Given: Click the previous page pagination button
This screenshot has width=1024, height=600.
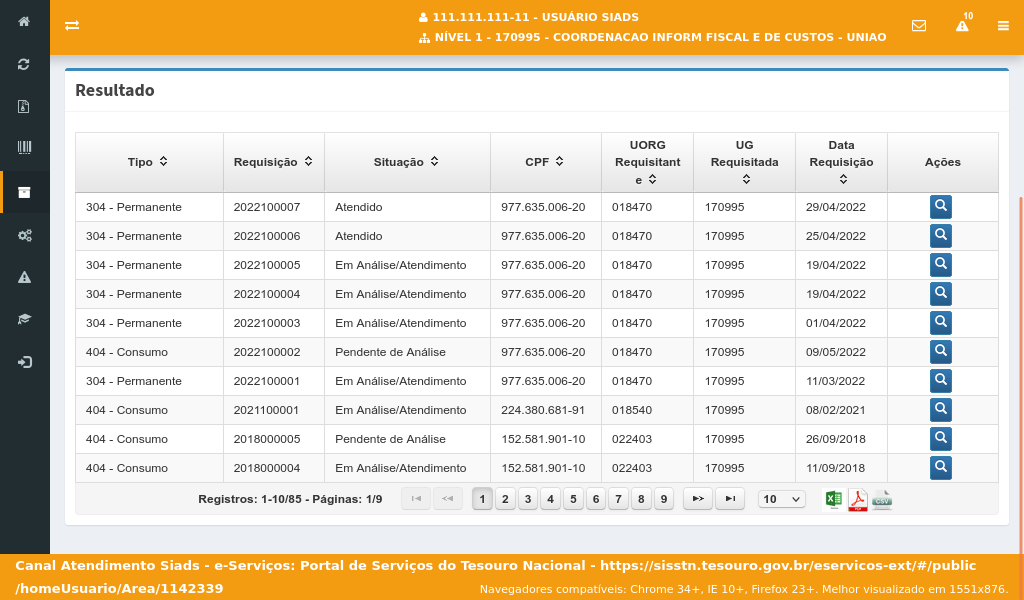Looking at the screenshot, I should 447,499.
